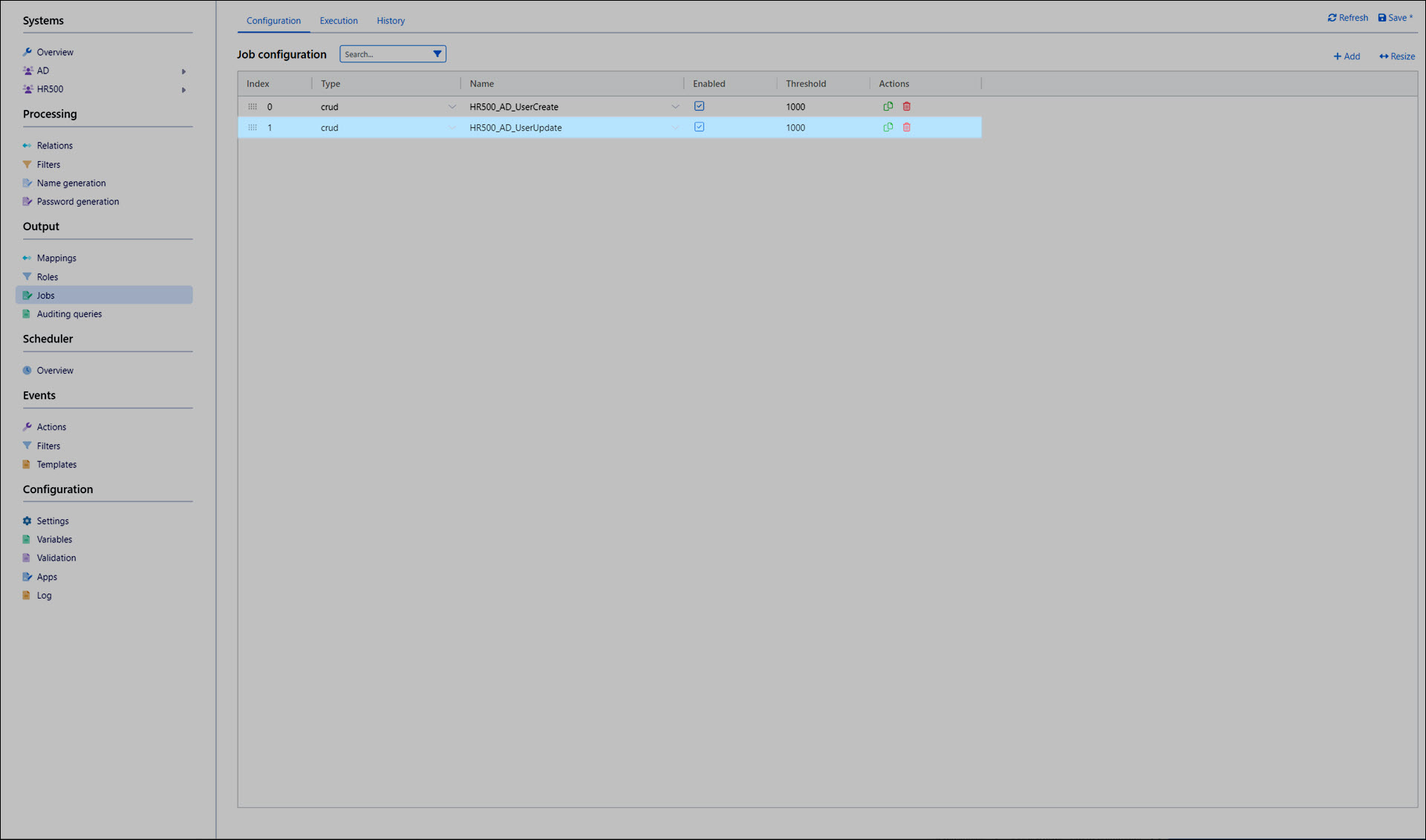1426x840 pixels.
Task: Click Add to create a new job
Action: tap(1346, 56)
